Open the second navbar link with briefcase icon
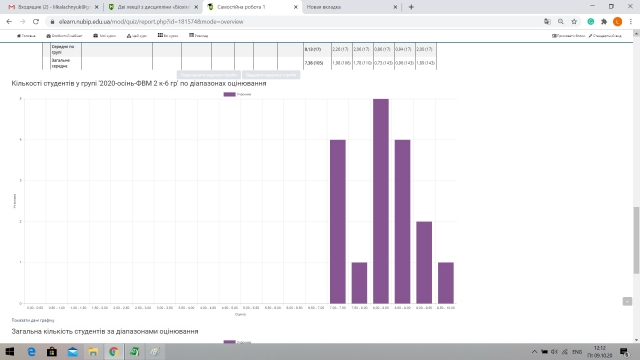Viewport: 640px width, 360px height. pos(64,36)
